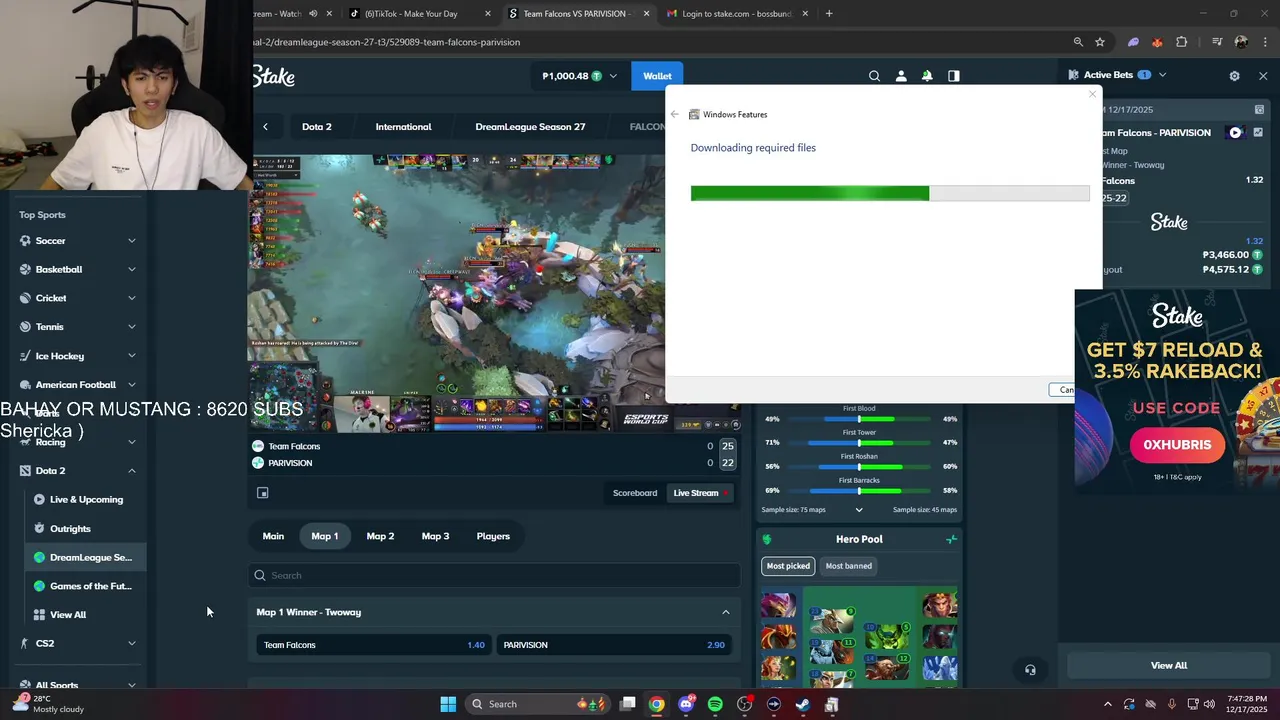Click the pop-out icon below team scores
This screenshot has height=720, width=1280.
point(263,493)
